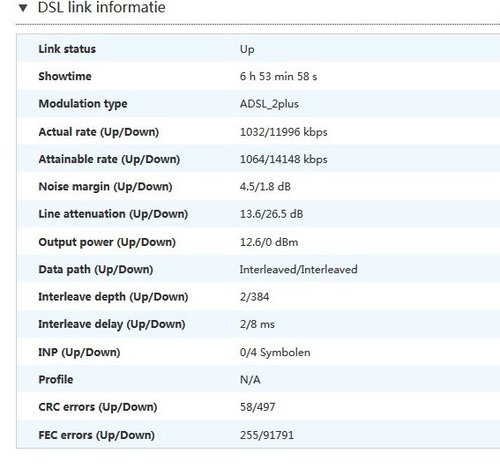Click the Link status value Up
Screen dimensions: 500x476
pos(247,50)
